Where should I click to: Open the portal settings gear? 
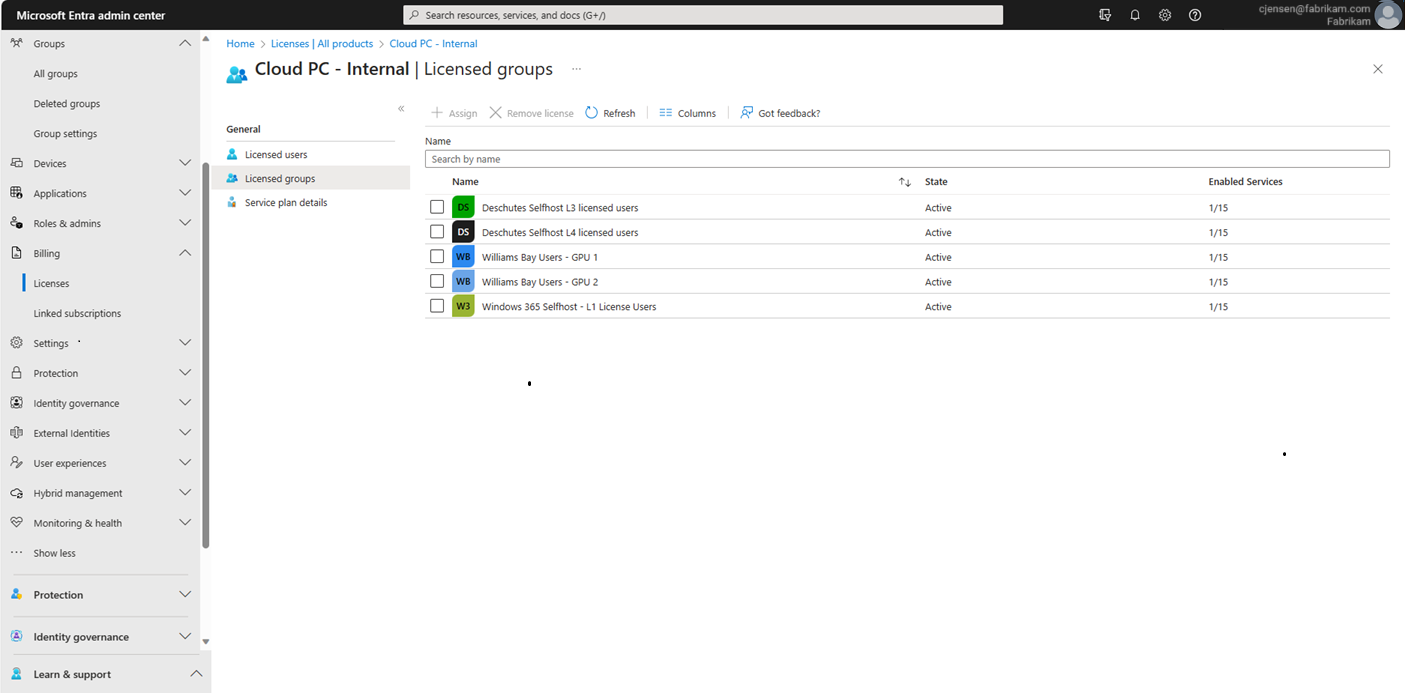pyautogui.click(x=1163, y=14)
